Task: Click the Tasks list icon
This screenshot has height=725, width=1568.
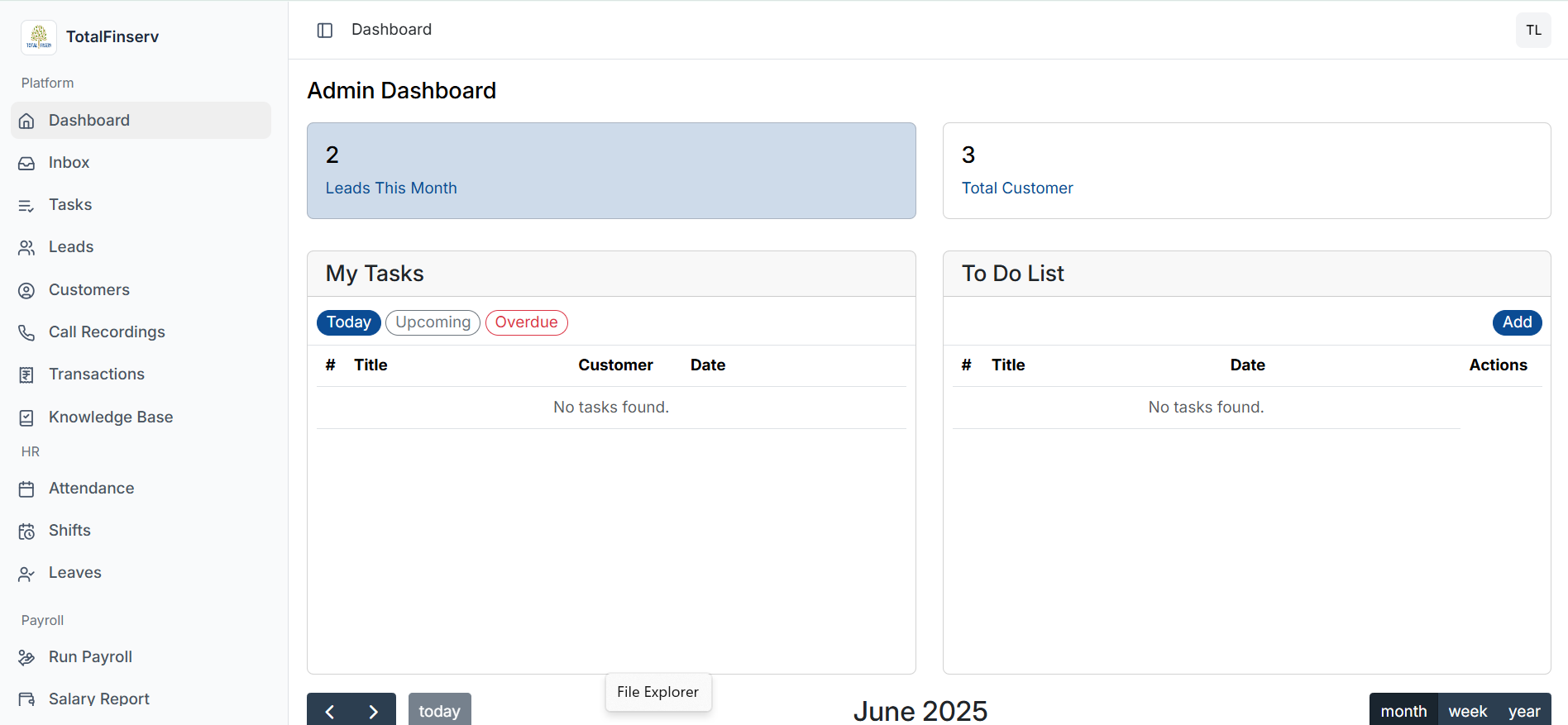Action: [26, 206]
